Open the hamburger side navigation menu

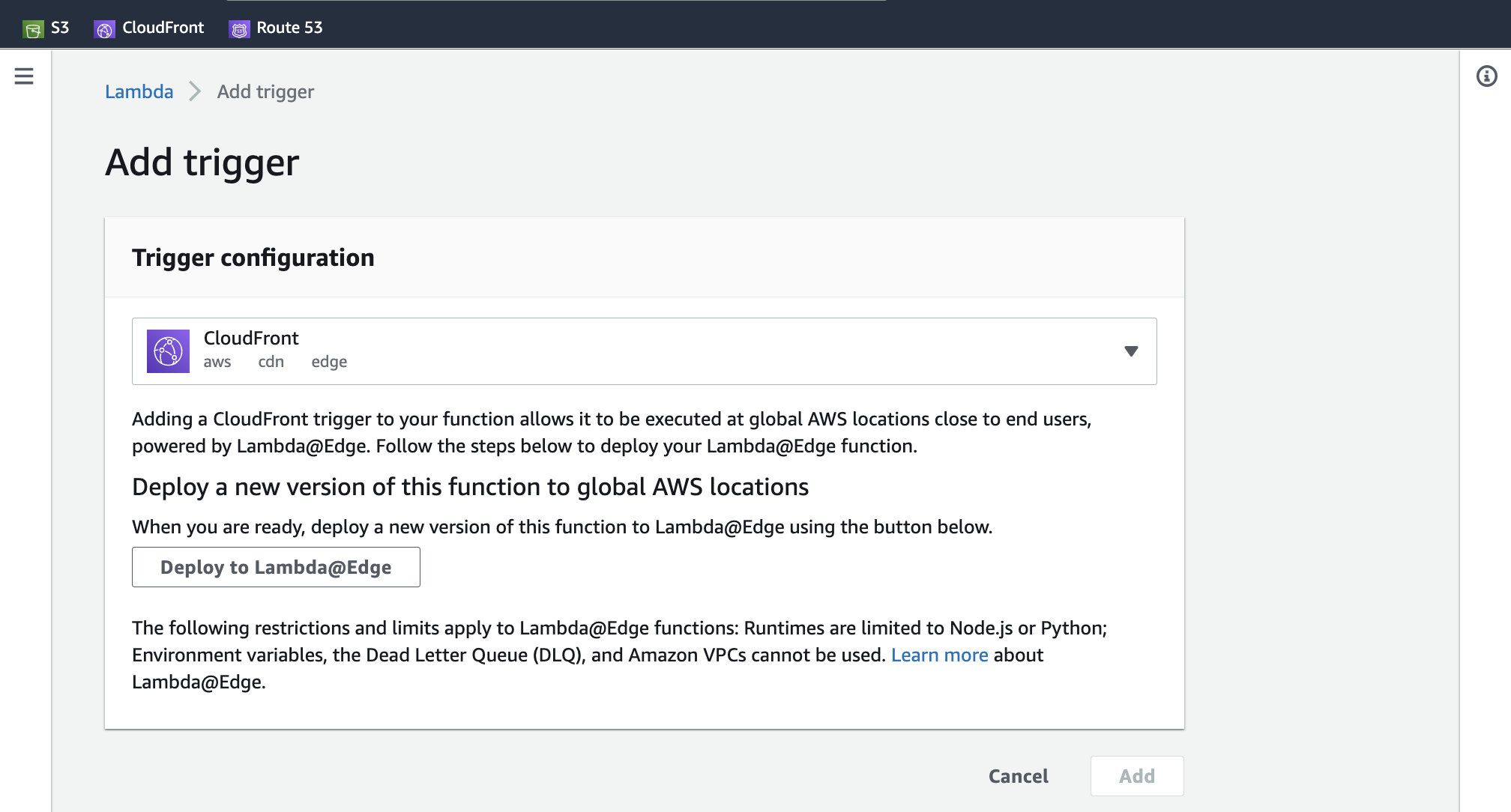pyautogui.click(x=24, y=76)
